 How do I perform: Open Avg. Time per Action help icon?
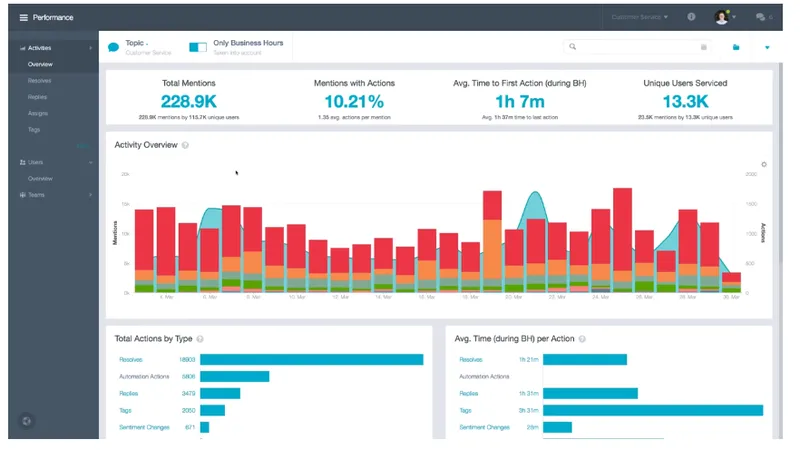pos(582,339)
